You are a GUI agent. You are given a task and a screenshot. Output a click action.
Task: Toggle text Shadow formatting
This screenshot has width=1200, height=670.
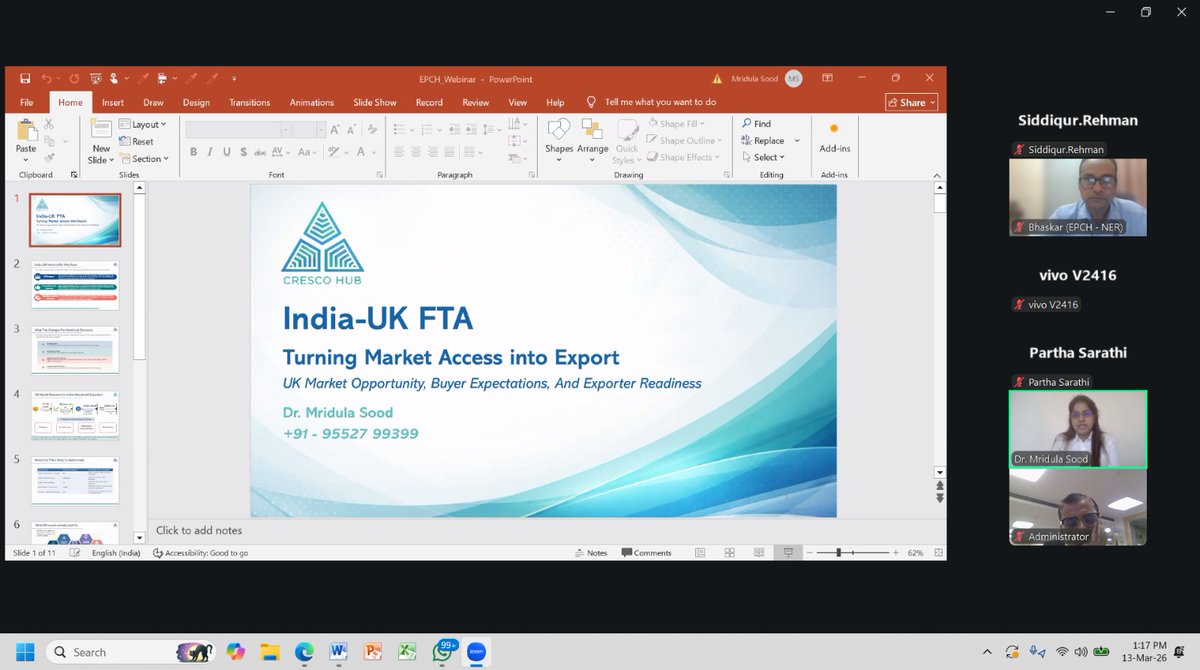(x=243, y=152)
